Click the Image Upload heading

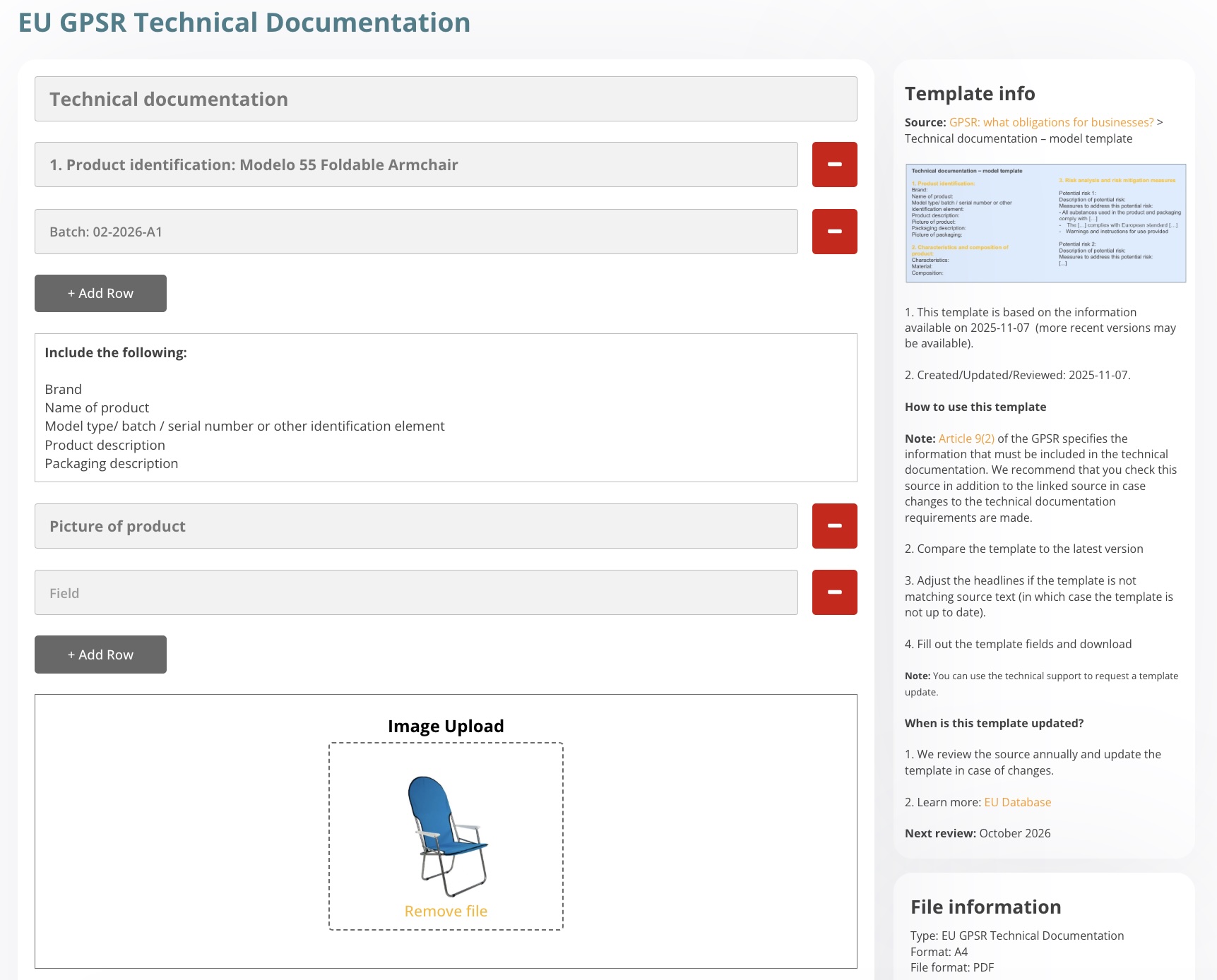coord(446,726)
